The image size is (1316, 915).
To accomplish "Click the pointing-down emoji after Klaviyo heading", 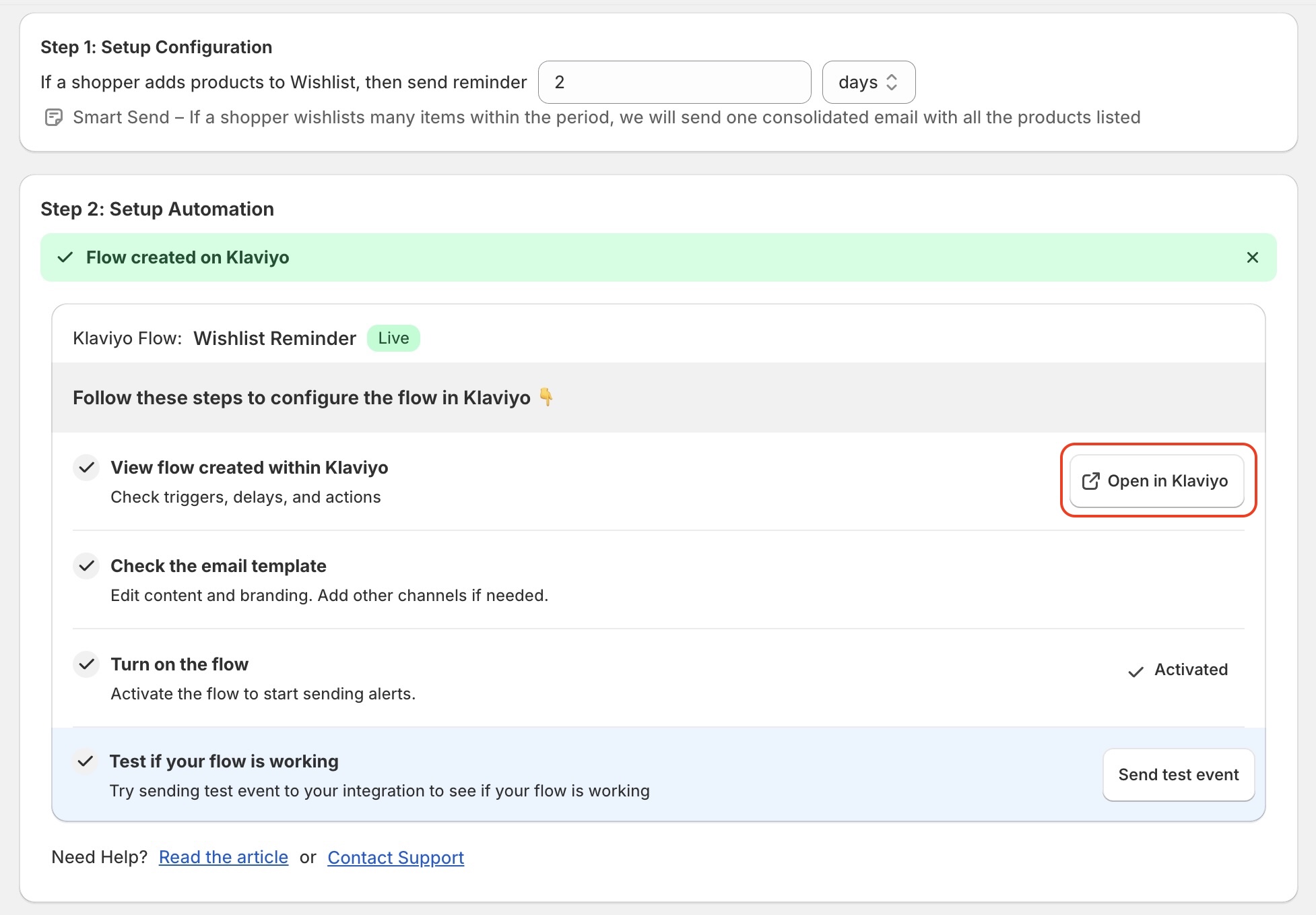I will click(x=546, y=398).
